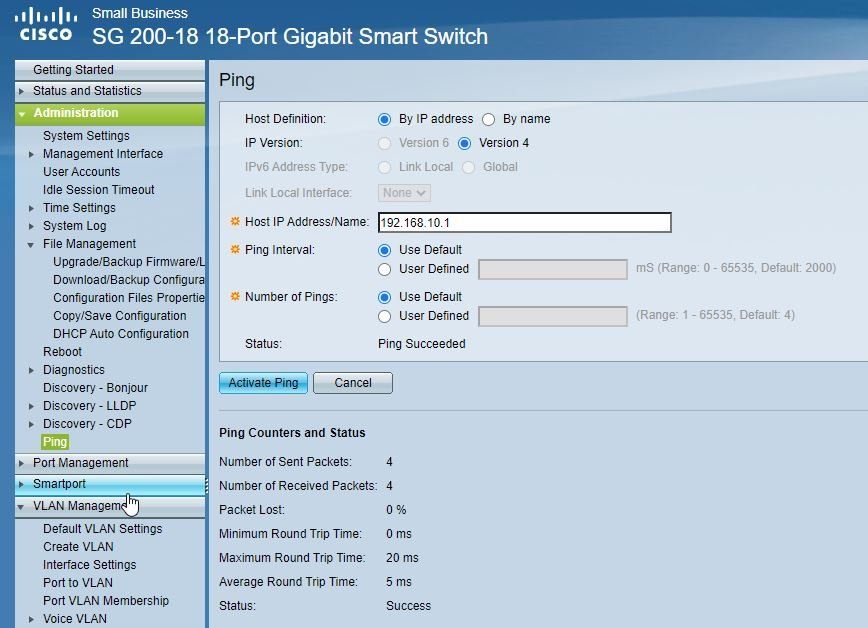Open the Administration menu section
The width and height of the screenshot is (868, 628).
[110, 113]
